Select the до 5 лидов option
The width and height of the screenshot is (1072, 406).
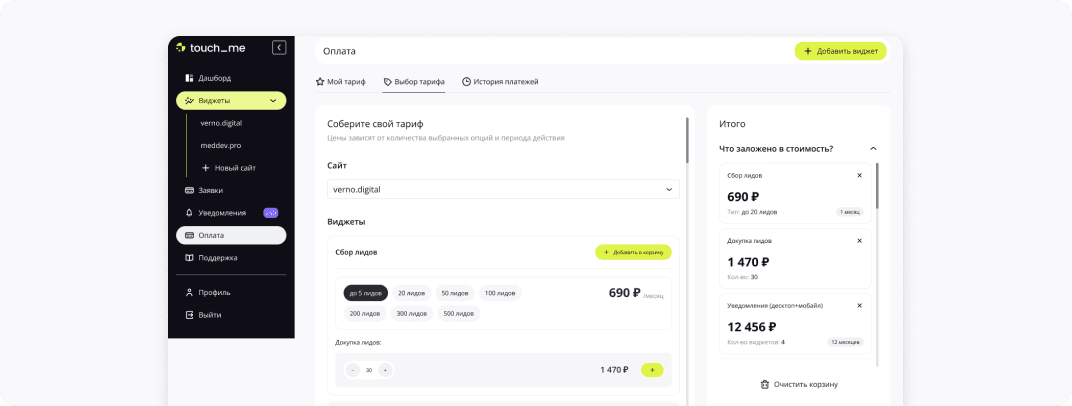[x=366, y=293]
